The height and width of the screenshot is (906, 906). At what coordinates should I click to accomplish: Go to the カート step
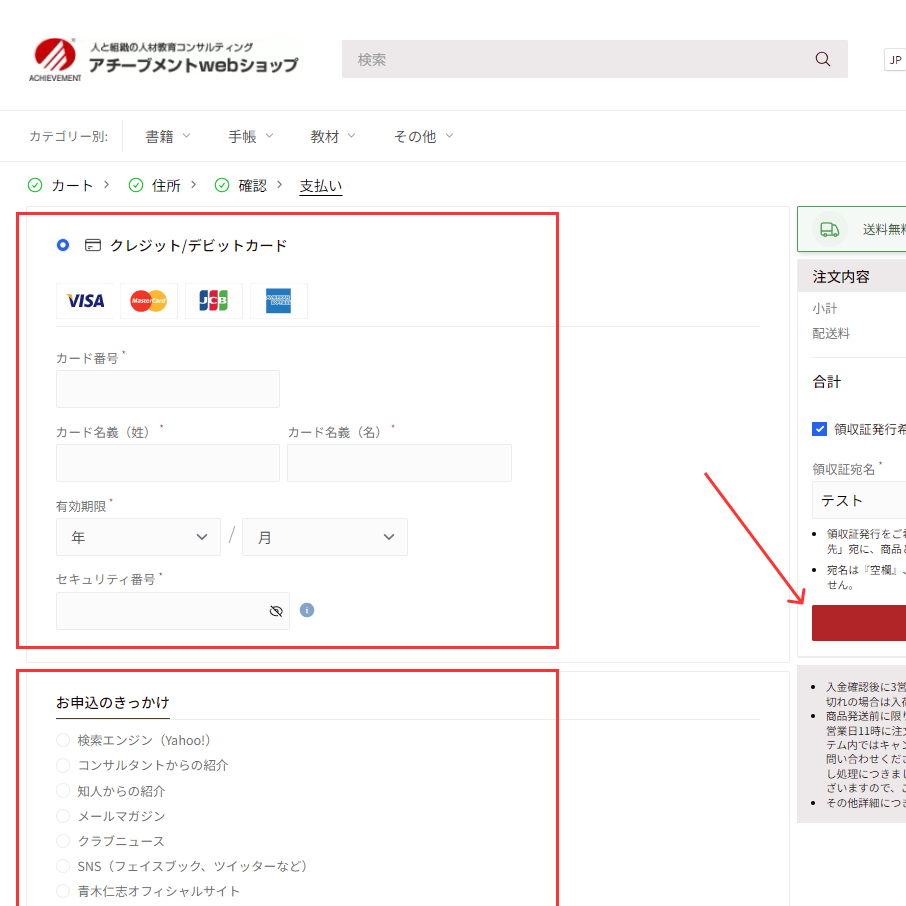point(72,185)
